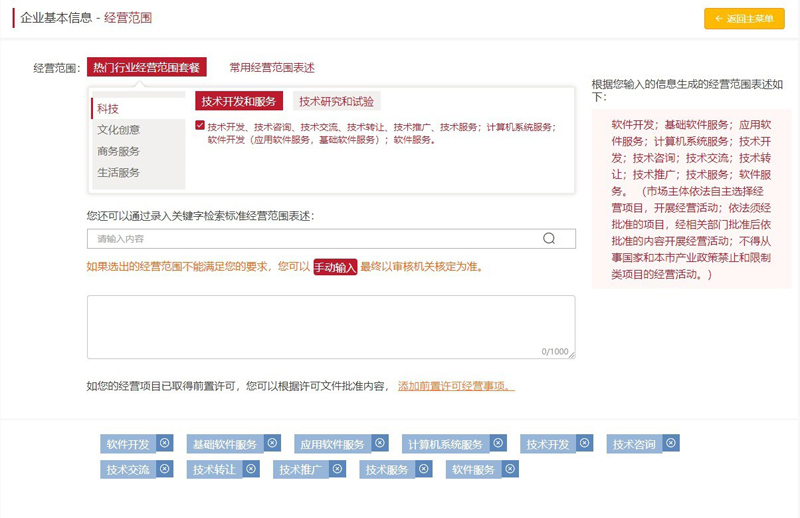Remove the 计算机系统服务 tag
The width and height of the screenshot is (800, 518).
pyautogui.click(x=499, y=443)
